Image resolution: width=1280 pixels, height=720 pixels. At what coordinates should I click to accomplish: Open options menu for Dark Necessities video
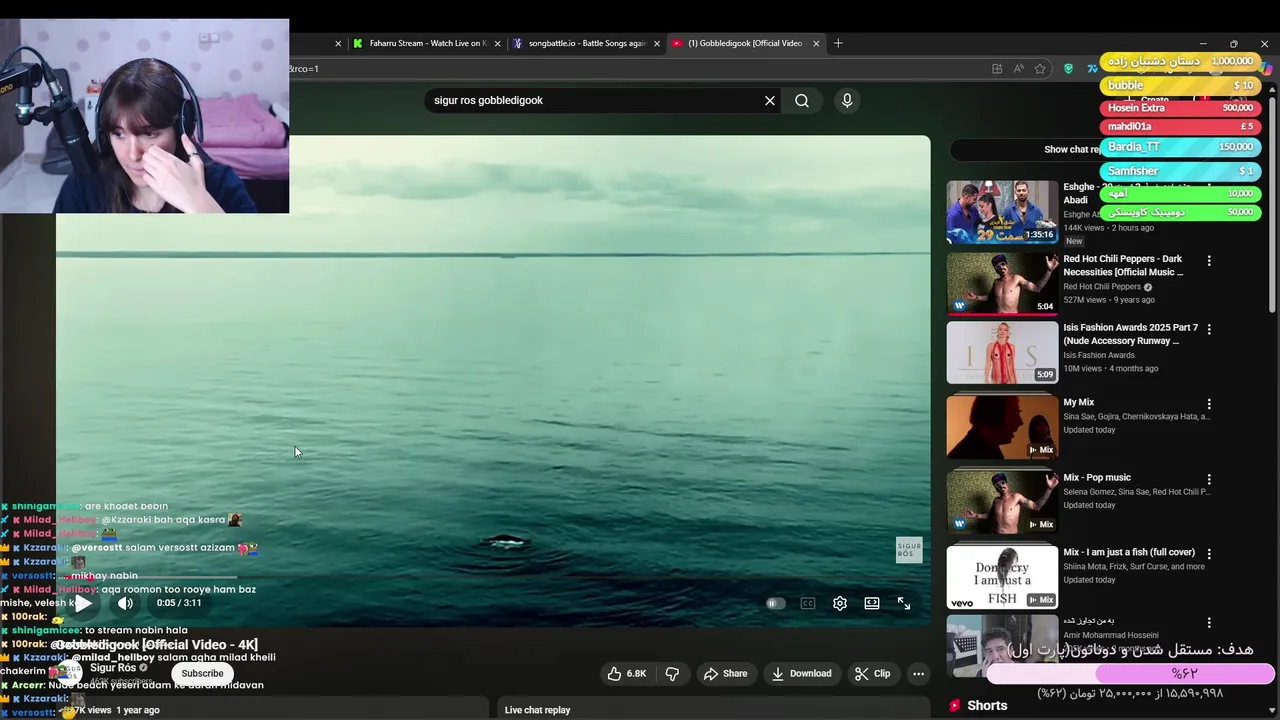(x=1209, y=261)
